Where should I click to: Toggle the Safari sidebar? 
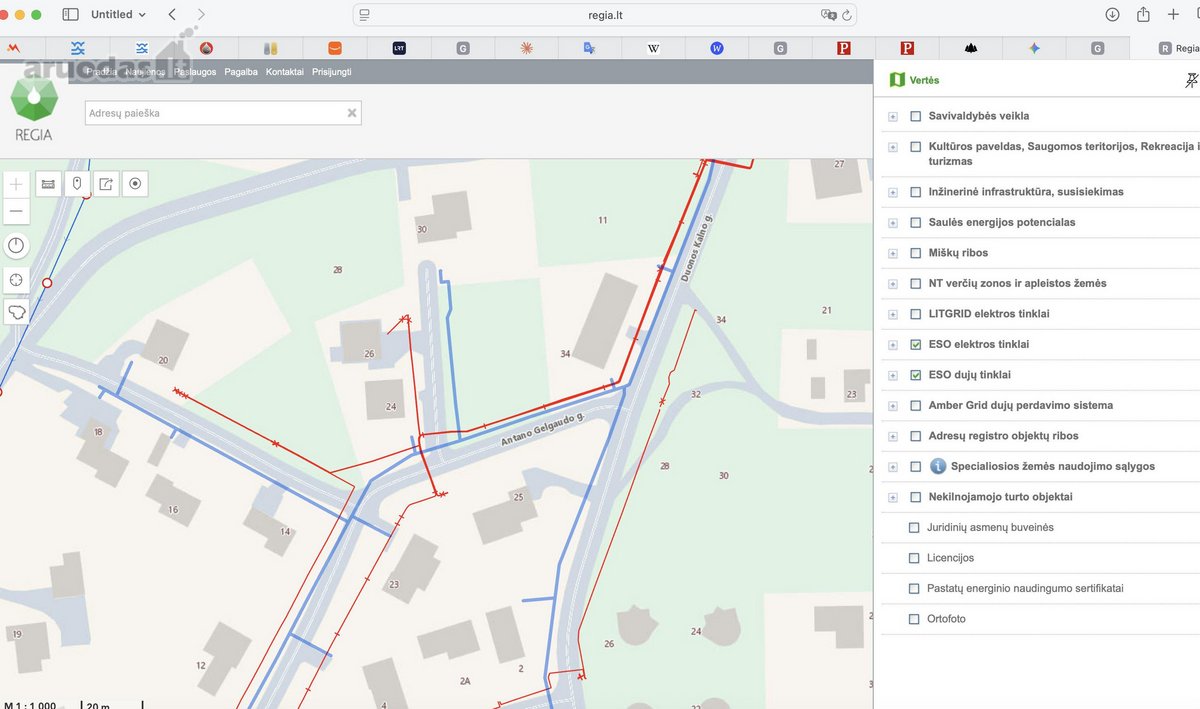70,15
